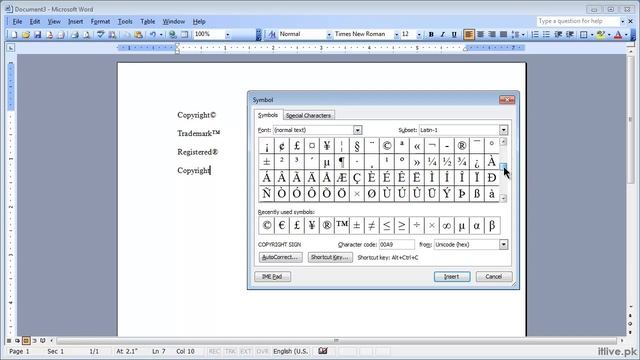Viewport: 640px width, 360px height.
Task: Center the text alignment
Action: (480, 35)
